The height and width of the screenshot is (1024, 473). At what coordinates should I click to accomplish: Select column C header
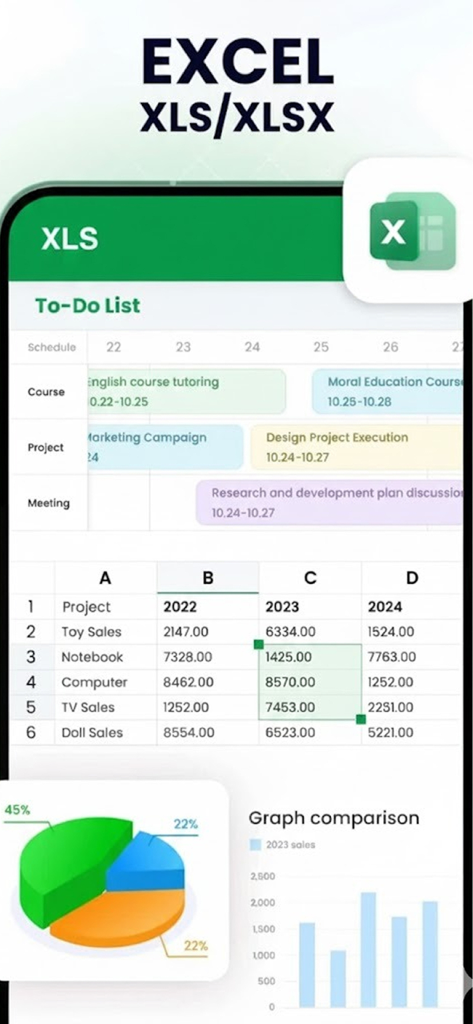pyautogui.click(x=310, y=577)
